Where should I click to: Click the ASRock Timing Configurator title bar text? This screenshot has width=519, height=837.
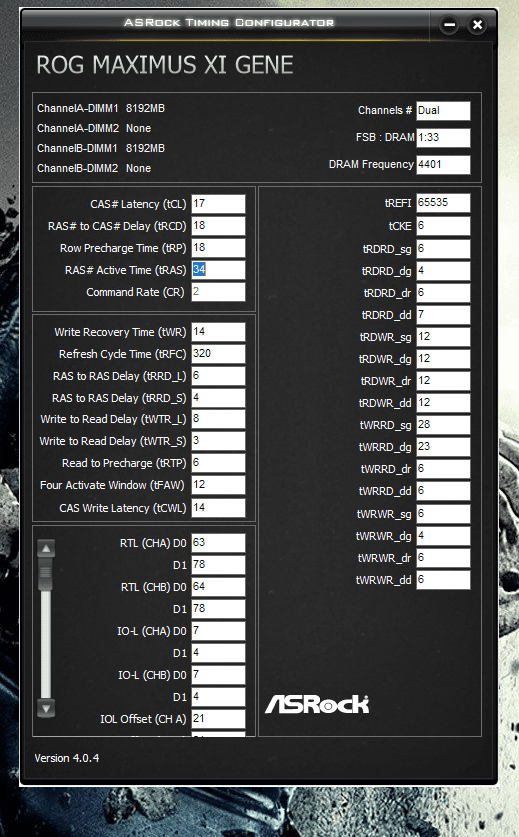tap(229, 22)
